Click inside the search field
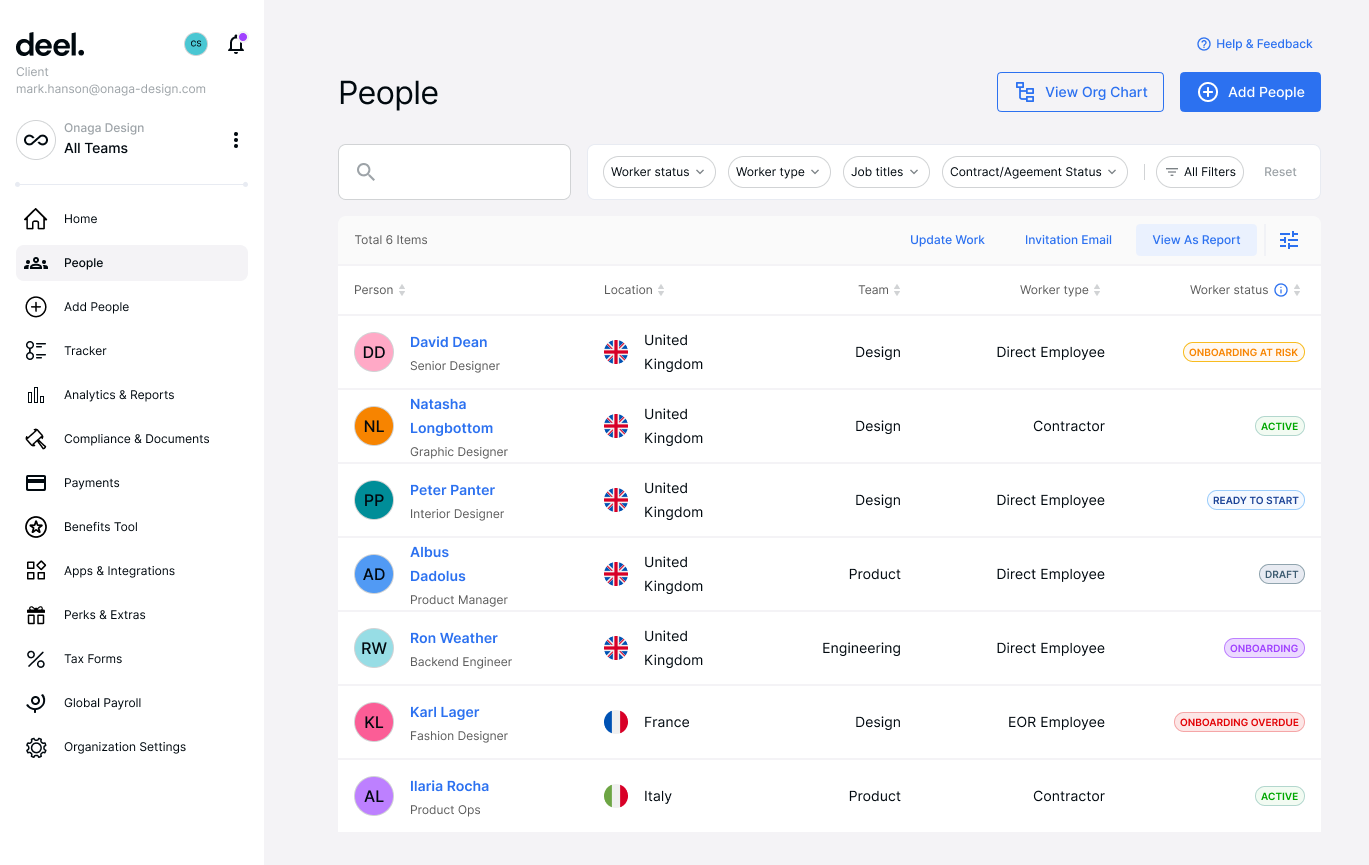Image resolution: width=1369 pixels, height=865 pixels. coord(454,171)
